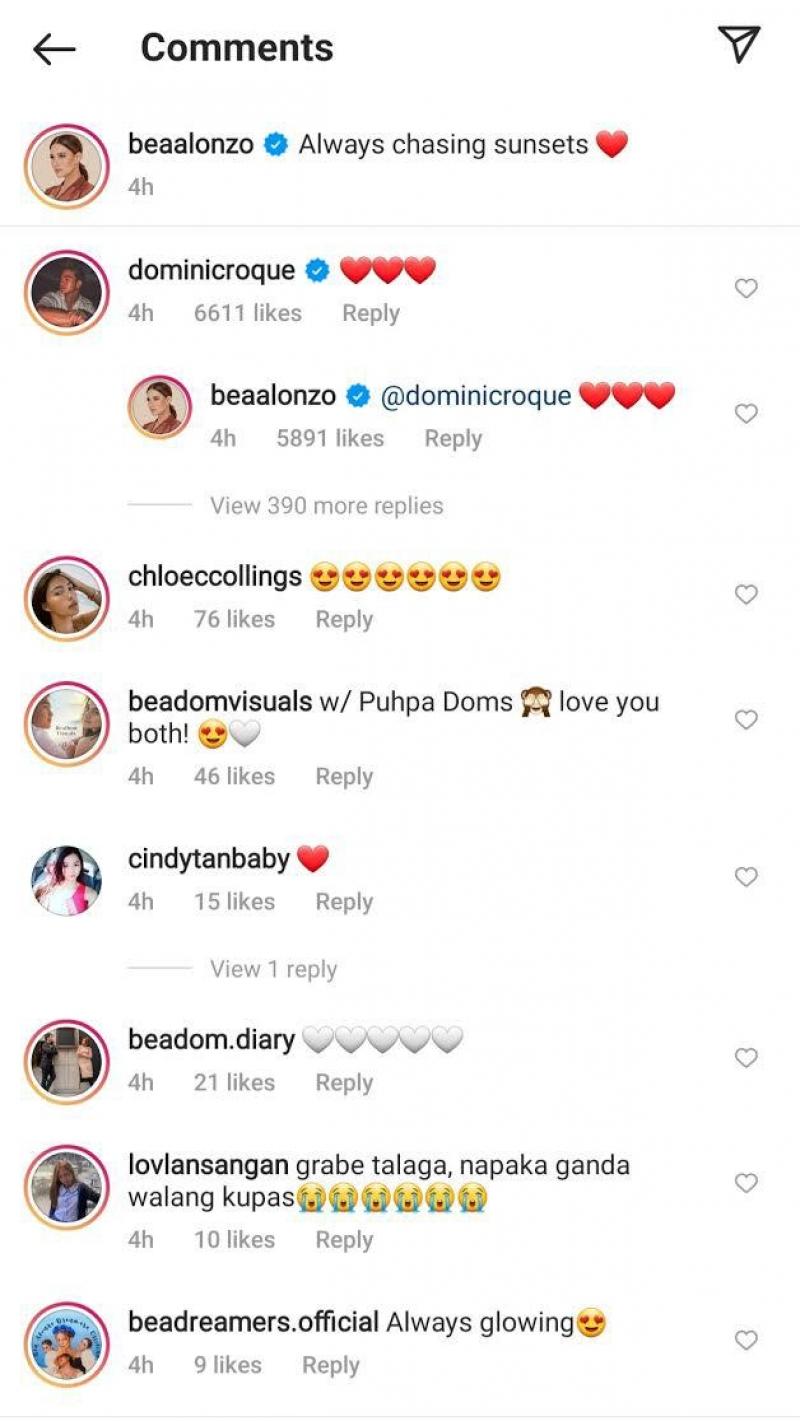Open beadreamers.official username profile
The width and height of the screenshot is (800, 1421).
253,1322
